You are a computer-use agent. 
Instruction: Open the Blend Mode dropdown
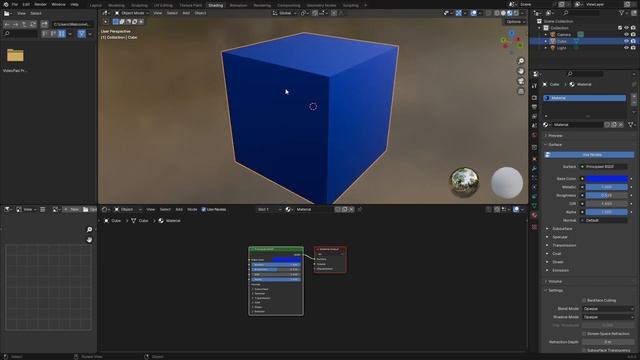point(608,309)
